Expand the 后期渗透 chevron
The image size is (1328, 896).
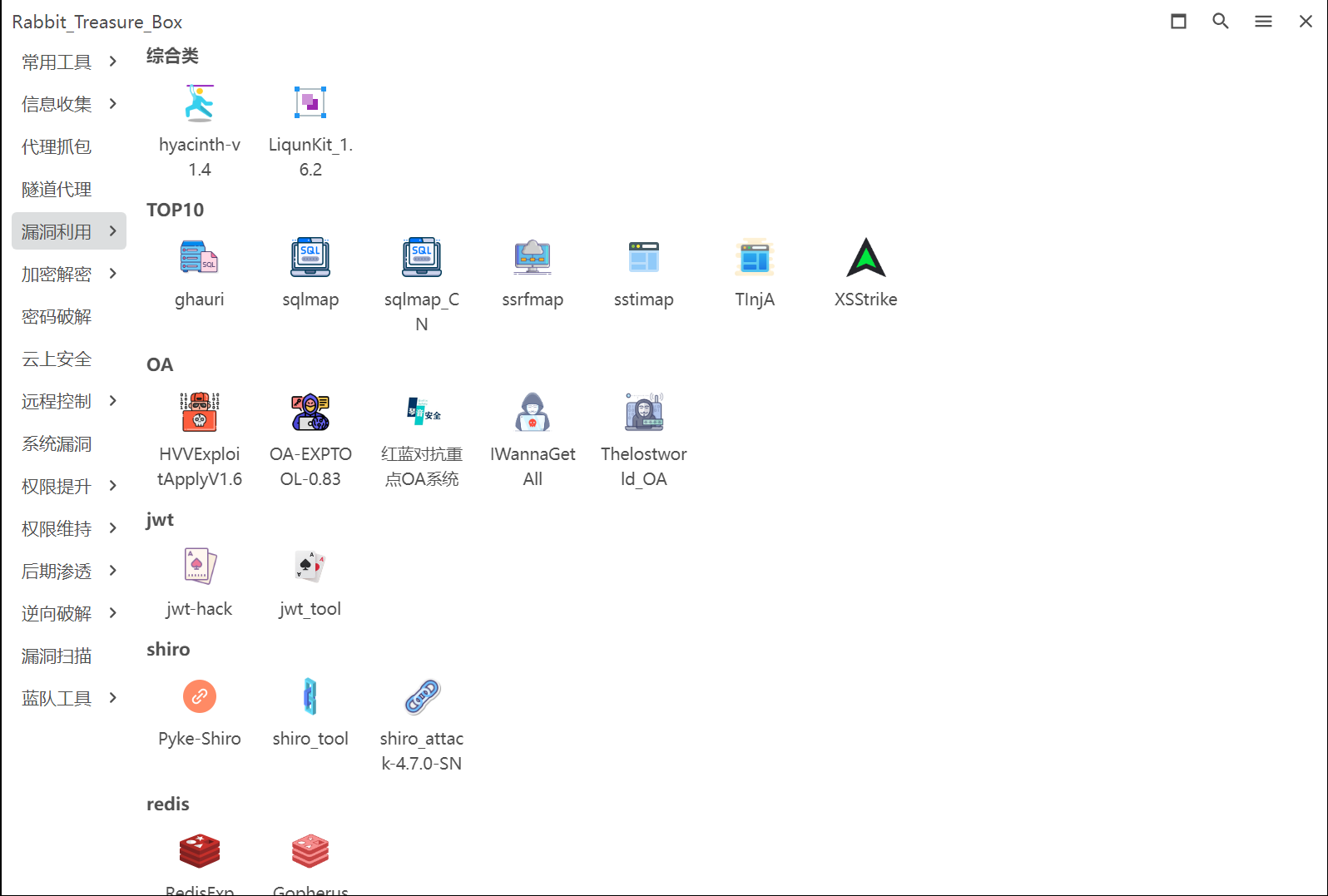113,571
